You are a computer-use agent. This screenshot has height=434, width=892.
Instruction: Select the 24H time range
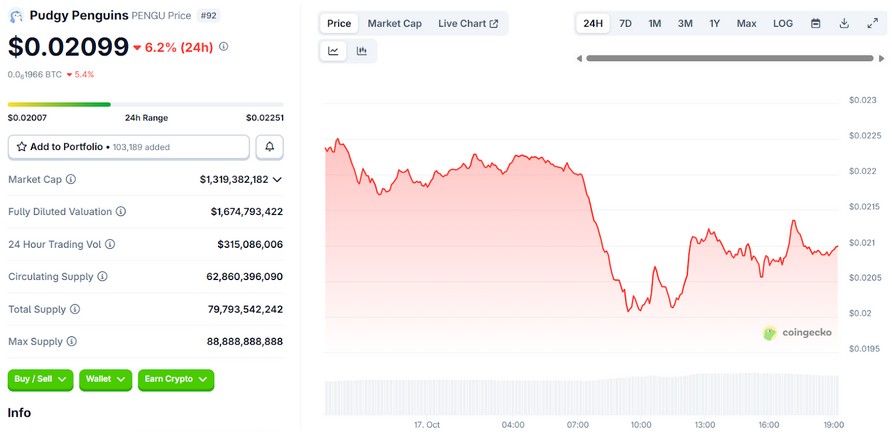point(593,23)
